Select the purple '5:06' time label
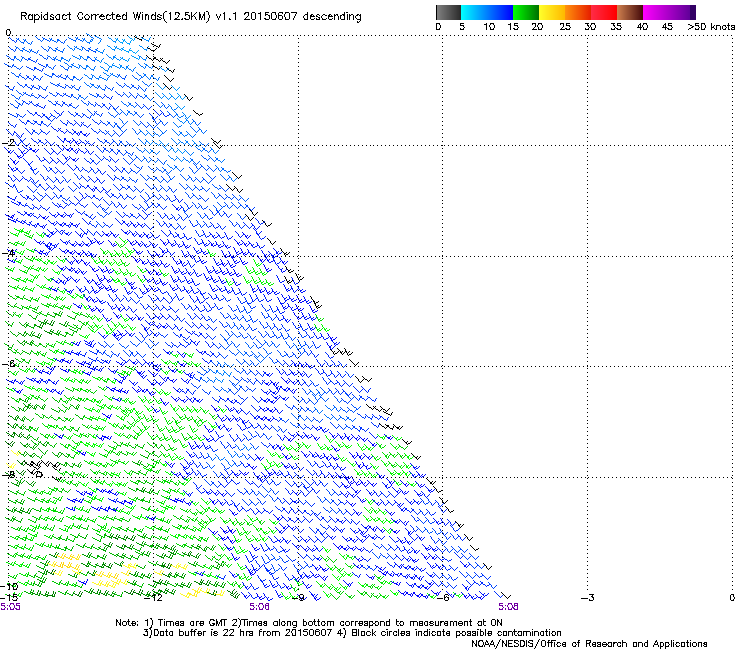740x650 pixels. (x=259, y=607)
